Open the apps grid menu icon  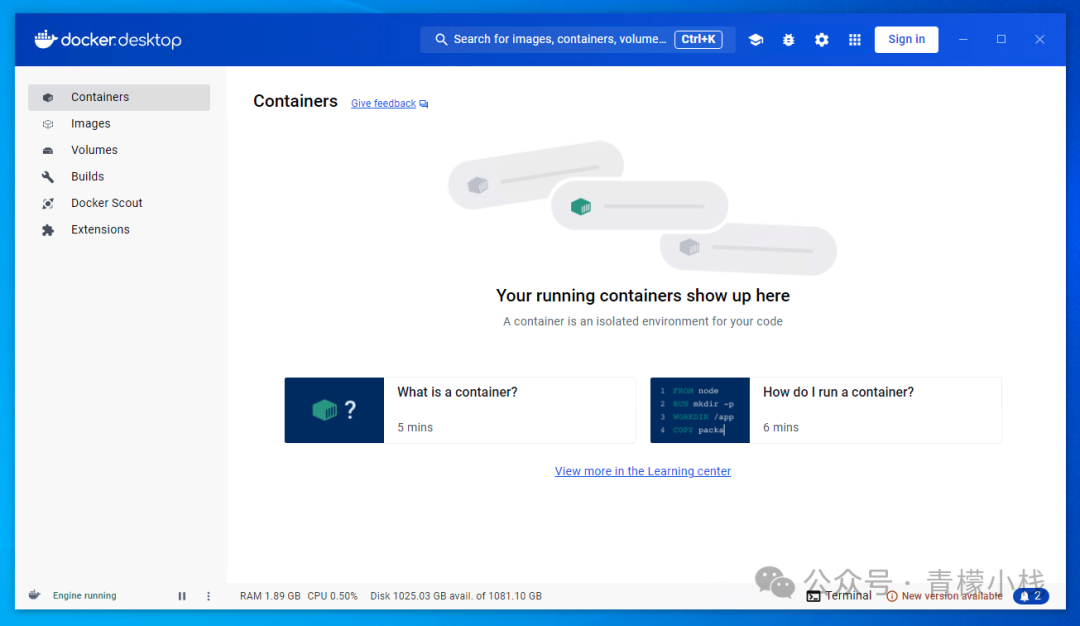pos(855,40)
